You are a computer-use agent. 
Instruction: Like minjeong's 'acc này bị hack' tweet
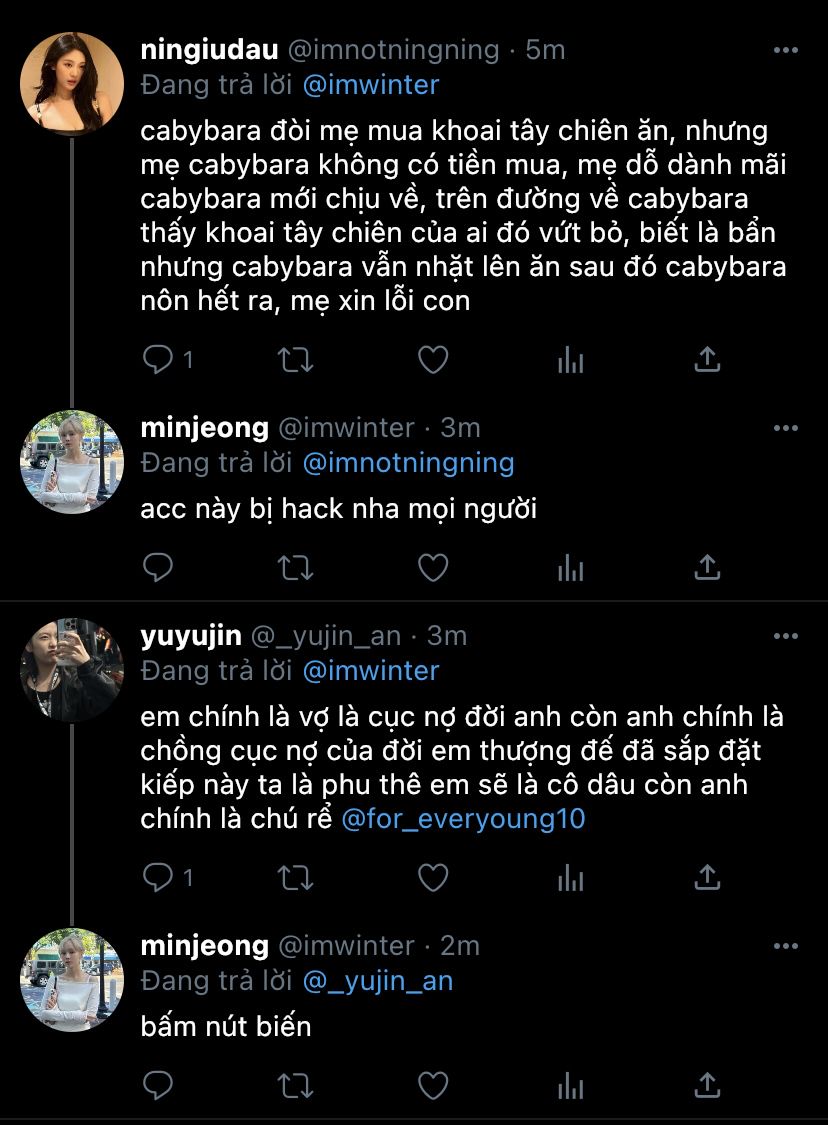click(432, 568)
